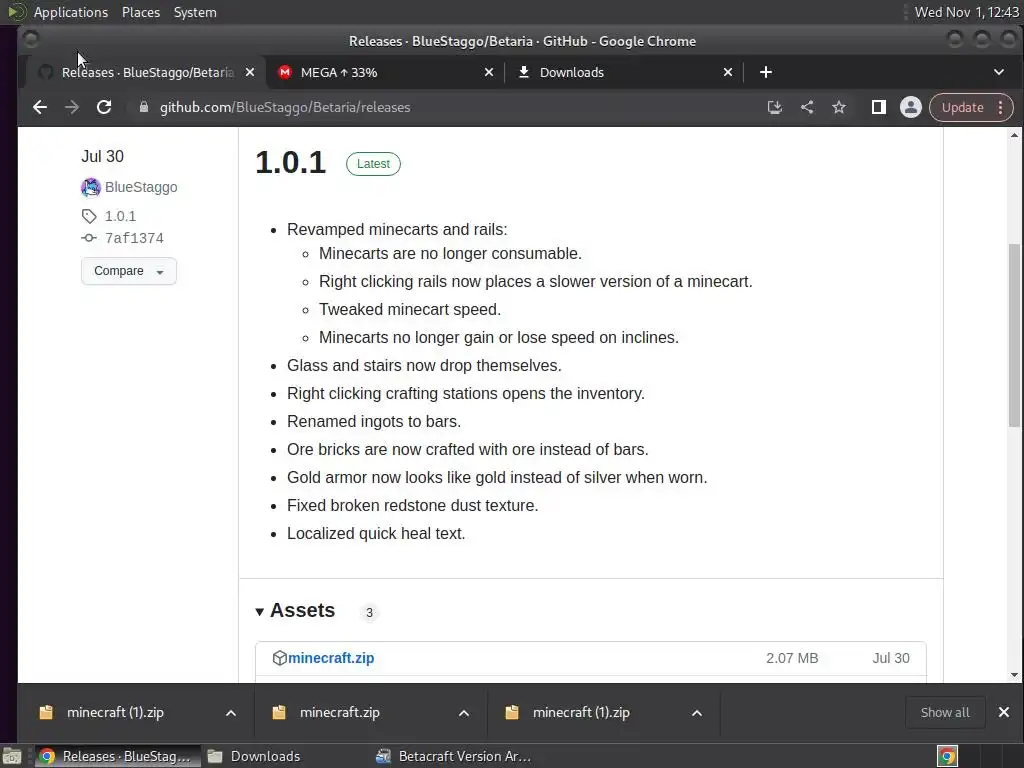This screenshot has width=1024, height=768.
Task: Click the install app icon in address bar
Action: pyautogui.click(x=775, y=107)
